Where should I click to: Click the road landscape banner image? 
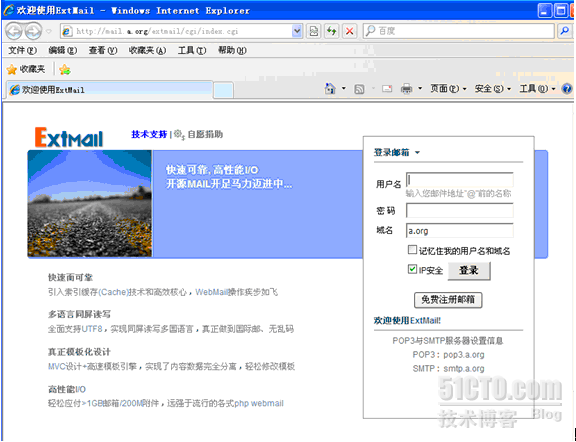point(90,204)
